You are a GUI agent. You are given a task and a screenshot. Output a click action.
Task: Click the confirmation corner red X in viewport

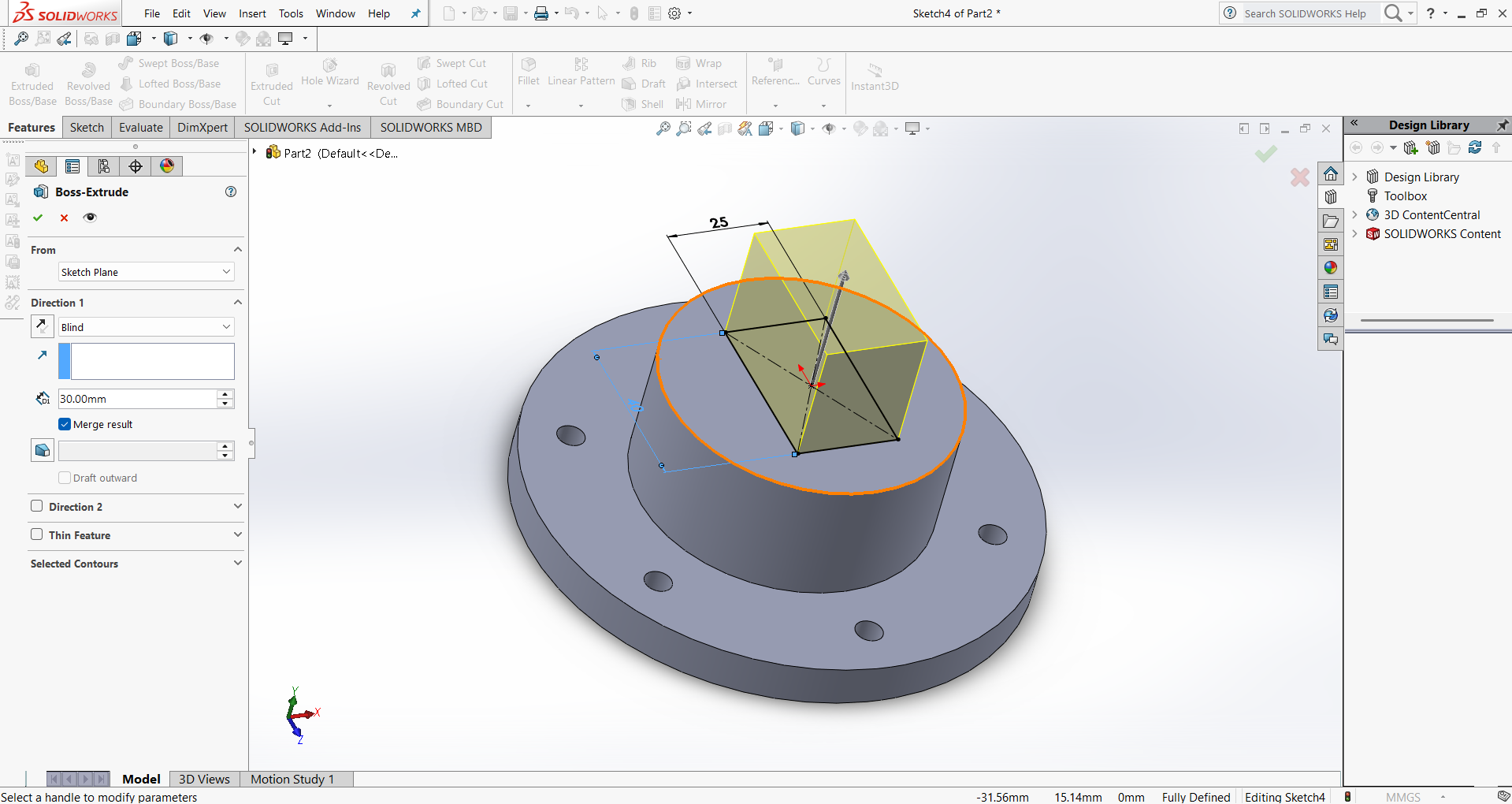click(x=1300, y=177)
